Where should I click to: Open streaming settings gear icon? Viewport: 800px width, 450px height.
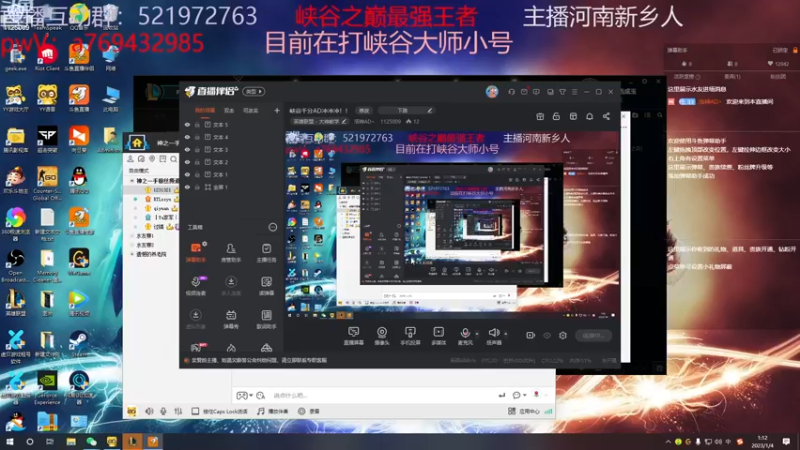pos(563,335)
